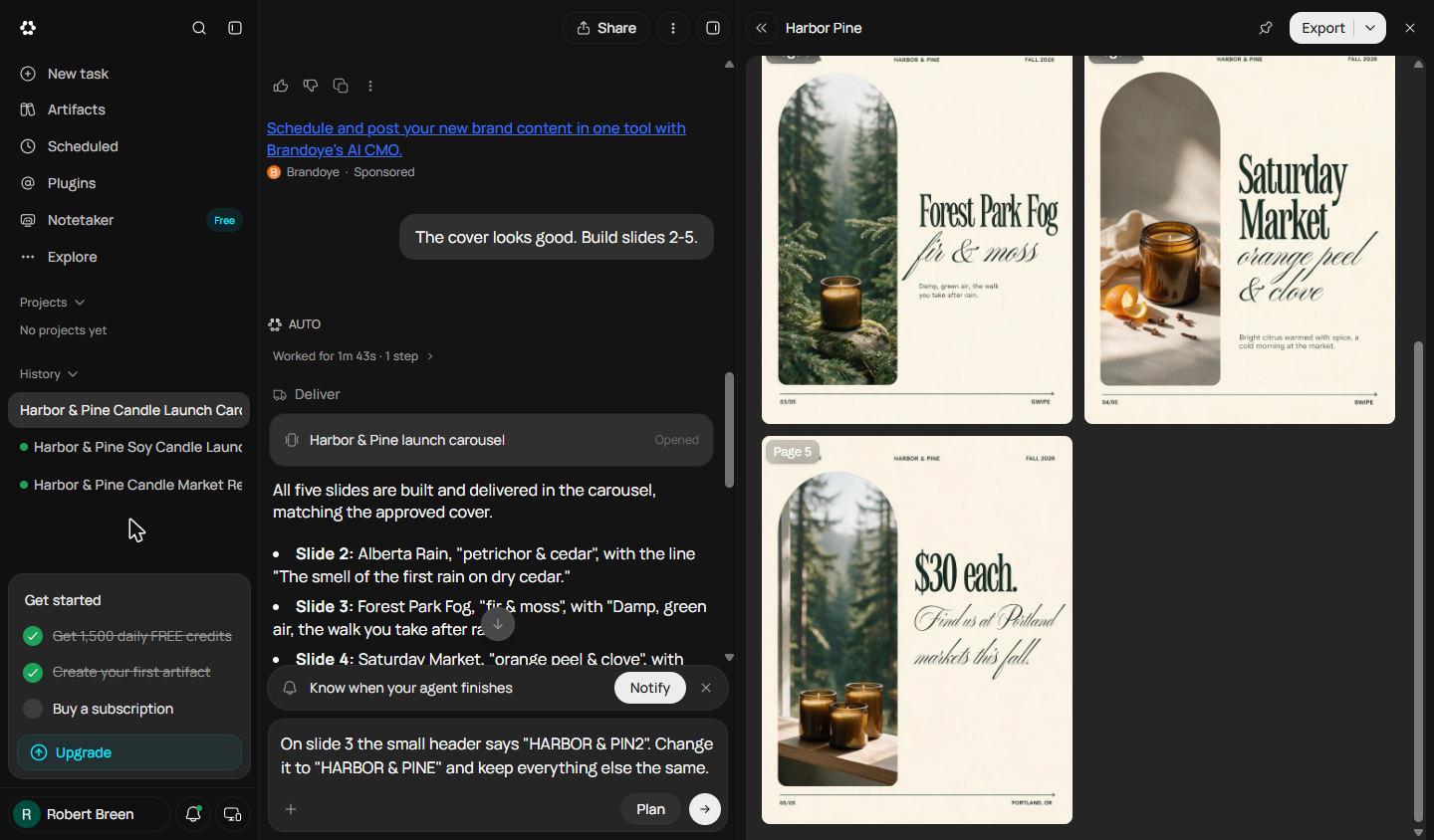This screenshot has width=1434, height=840.
Task: Open notifications bell beside Robert Breen
Action: click(x=193, y=814)
